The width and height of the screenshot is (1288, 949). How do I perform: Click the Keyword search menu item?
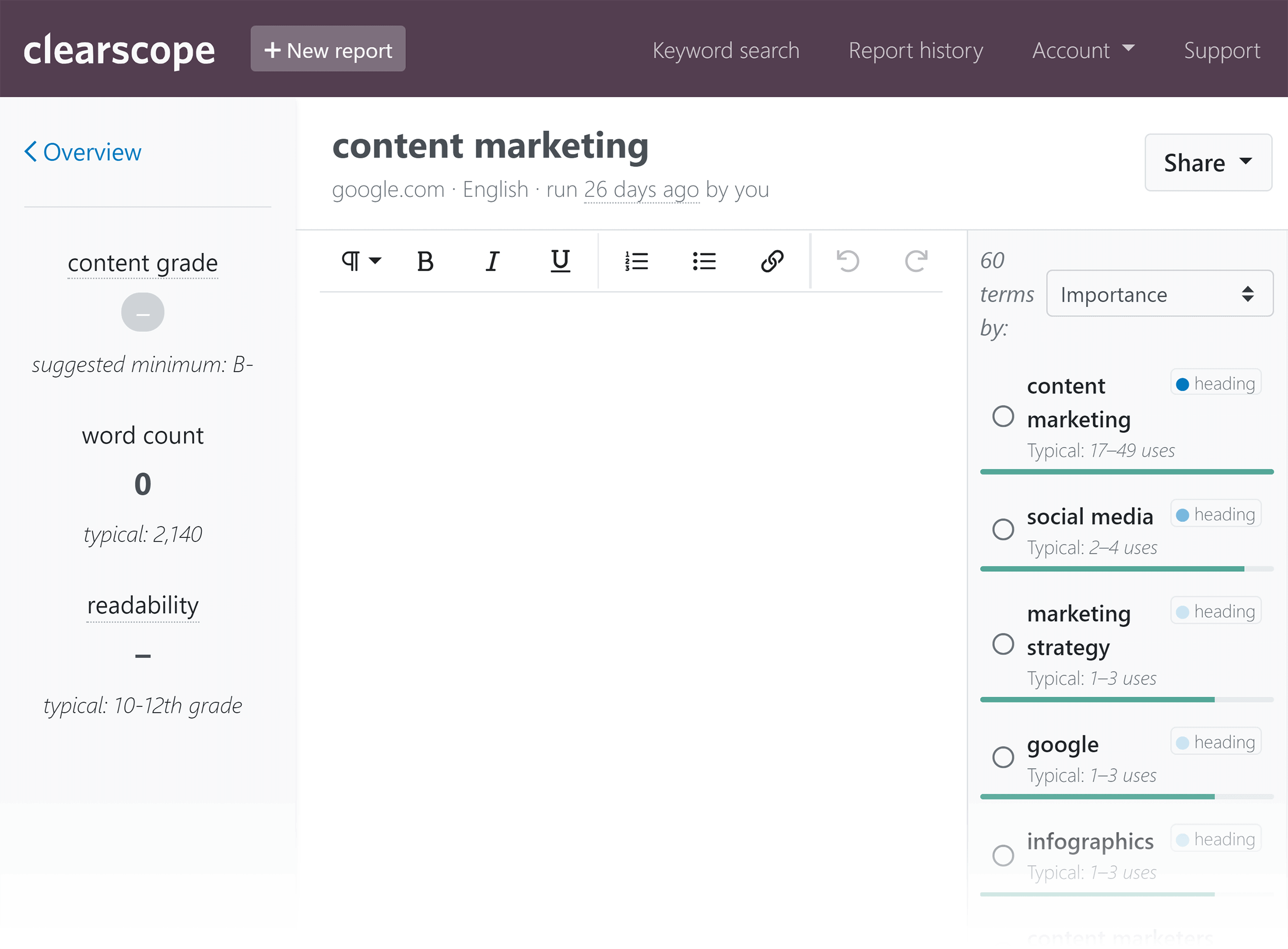coord(725,49)
